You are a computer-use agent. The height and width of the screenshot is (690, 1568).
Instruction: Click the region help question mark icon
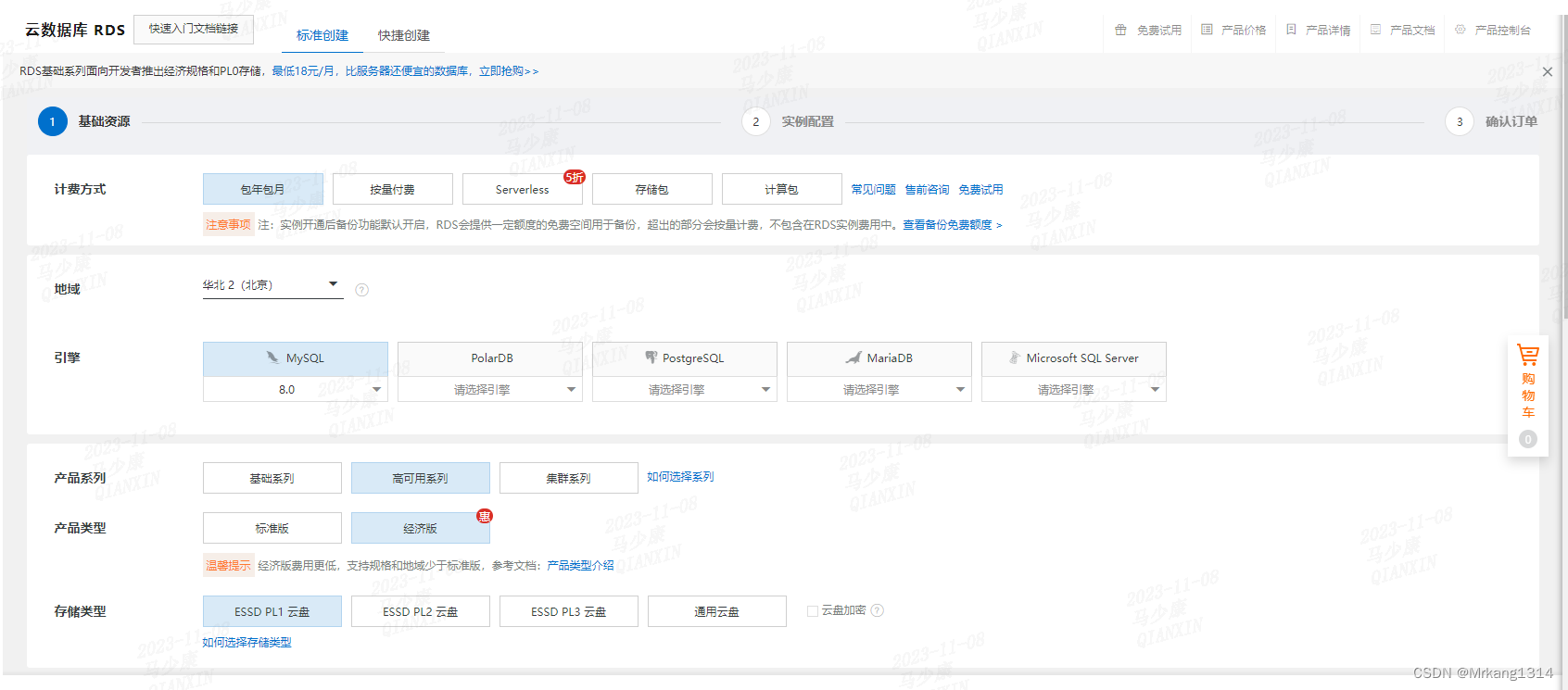[x=362, y=290]
